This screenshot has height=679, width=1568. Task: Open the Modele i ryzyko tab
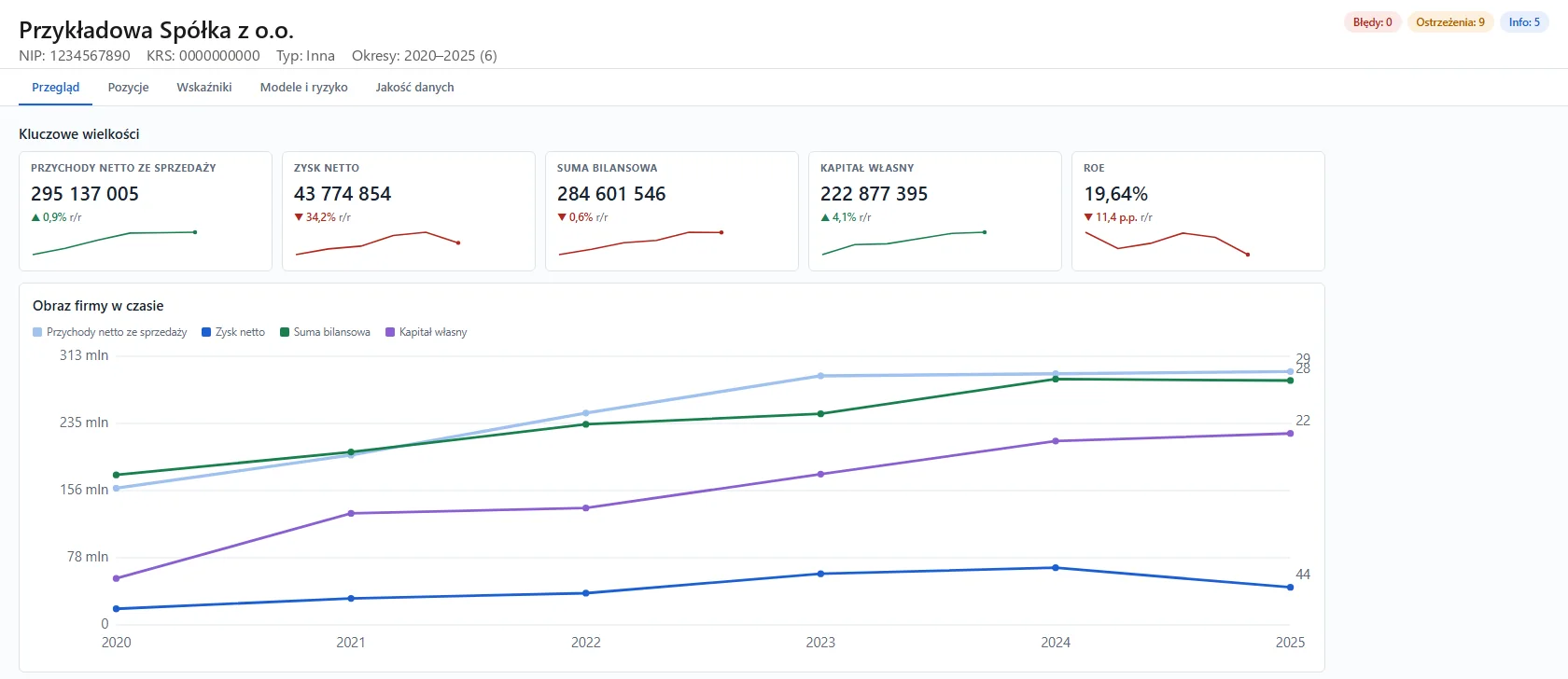[x=303, y=88]
